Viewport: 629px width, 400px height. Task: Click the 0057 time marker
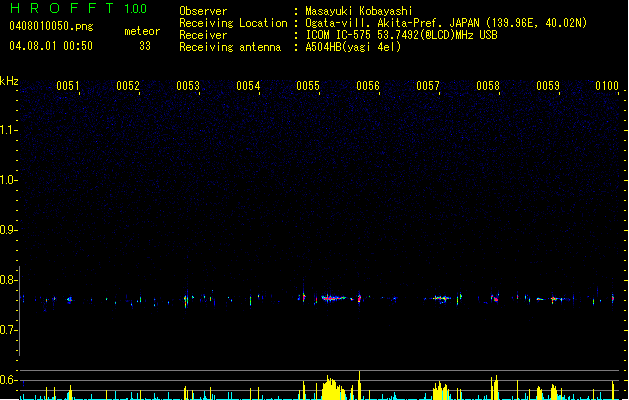pyautogui.click(x=428, y=86)
